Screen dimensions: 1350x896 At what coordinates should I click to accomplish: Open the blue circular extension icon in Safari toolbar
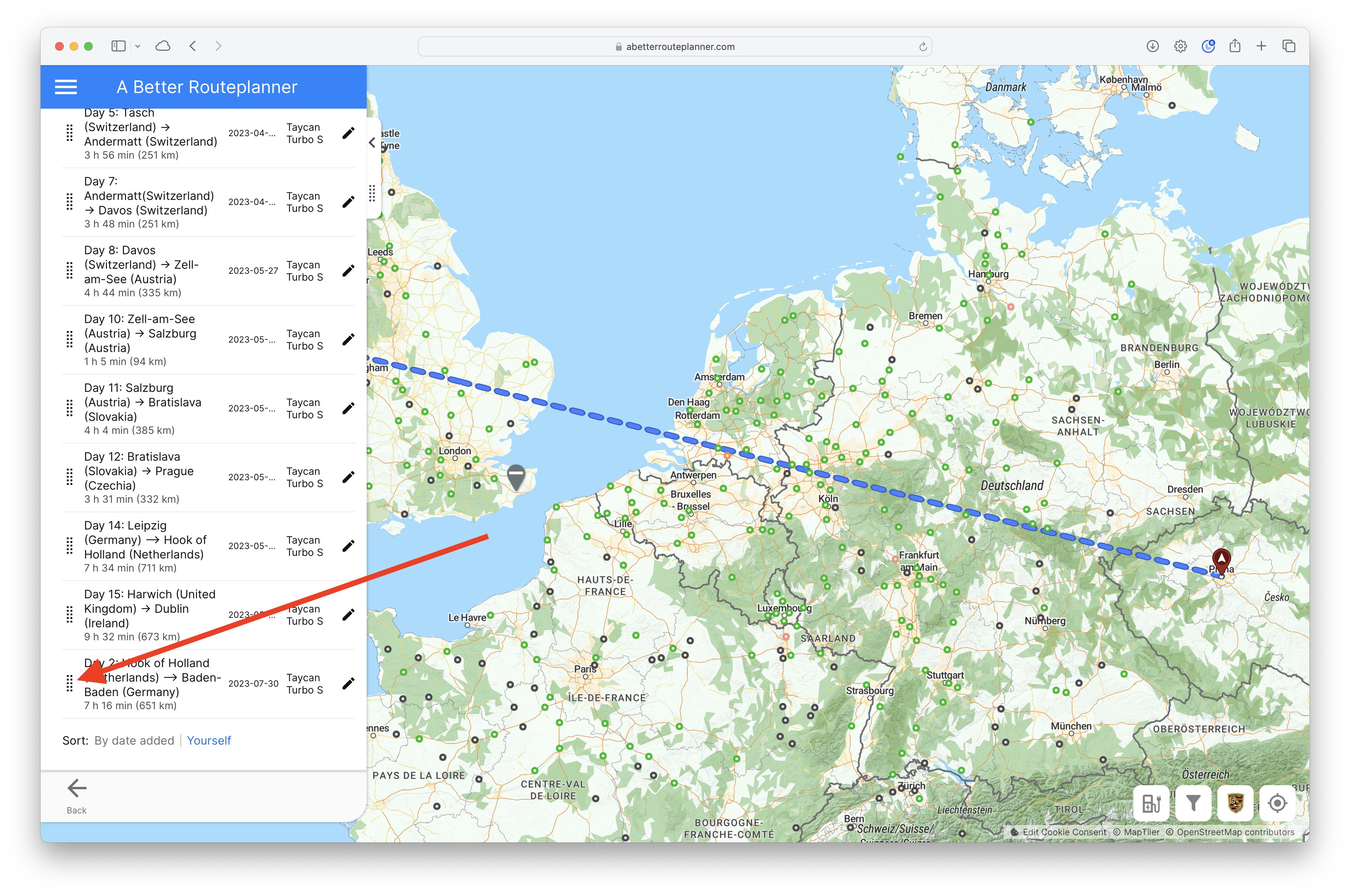1208,46
